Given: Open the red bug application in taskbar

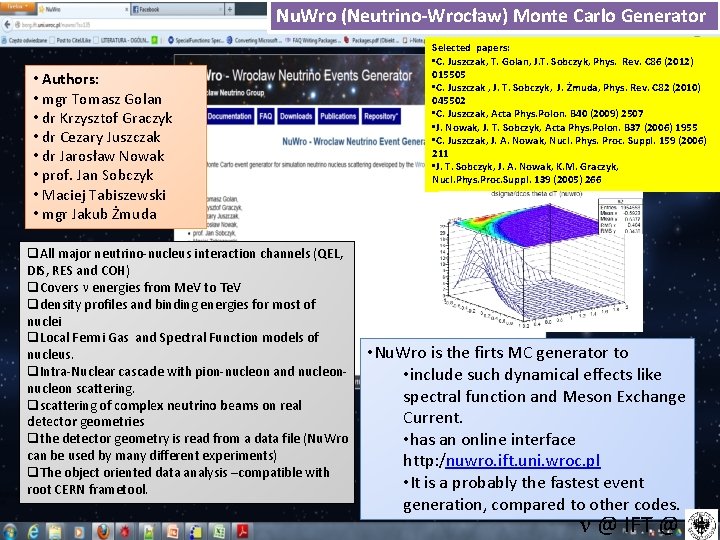Looking at the screenshot, I should point(125,531).
